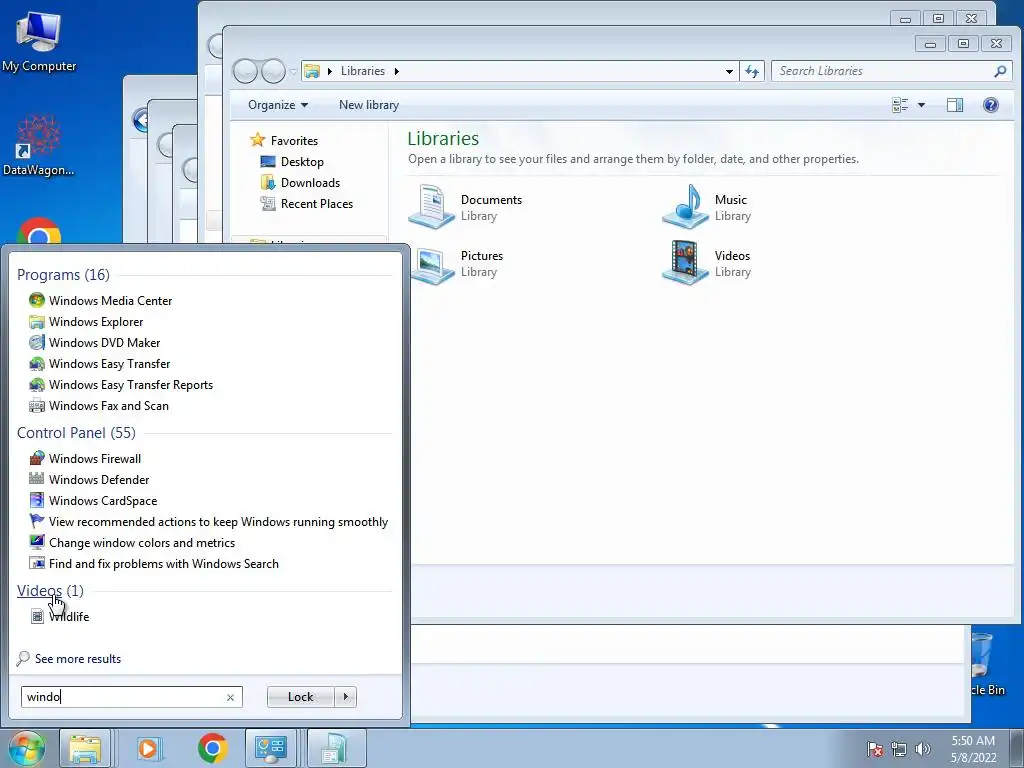Select Find and fix problems with Windows Search
This screenshot has width=1024, height=768.
point(154,563)
